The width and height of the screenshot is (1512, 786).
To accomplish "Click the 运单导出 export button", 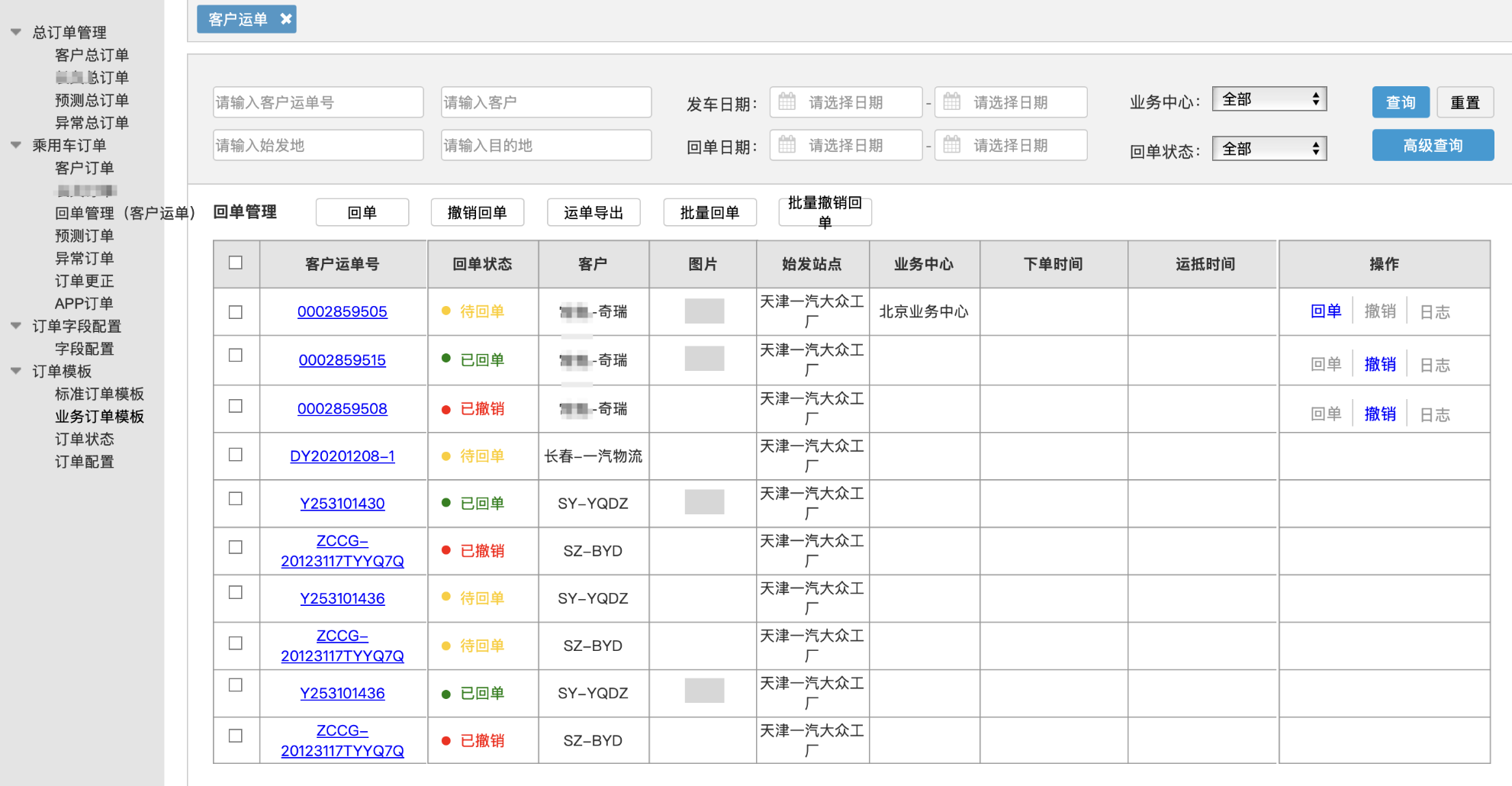I will click(x=594, y=212).
